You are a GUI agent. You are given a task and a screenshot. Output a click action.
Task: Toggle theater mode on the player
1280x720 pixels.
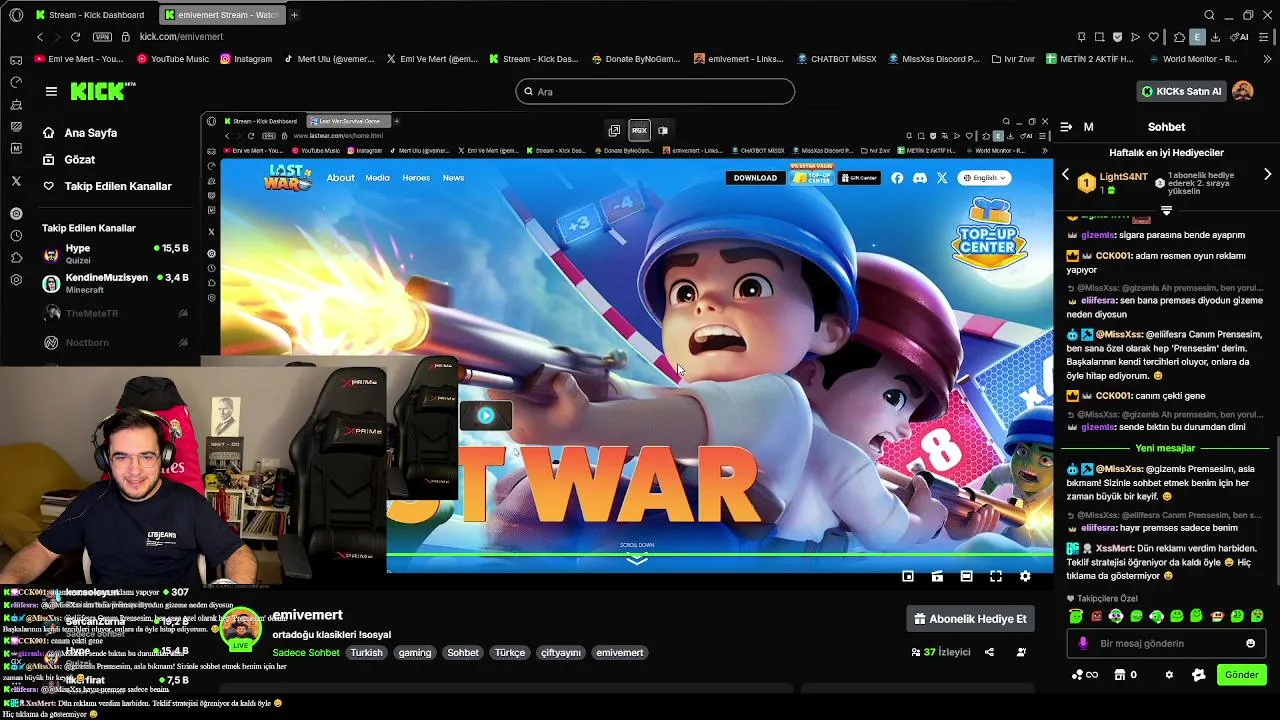[x=966, y=576]
